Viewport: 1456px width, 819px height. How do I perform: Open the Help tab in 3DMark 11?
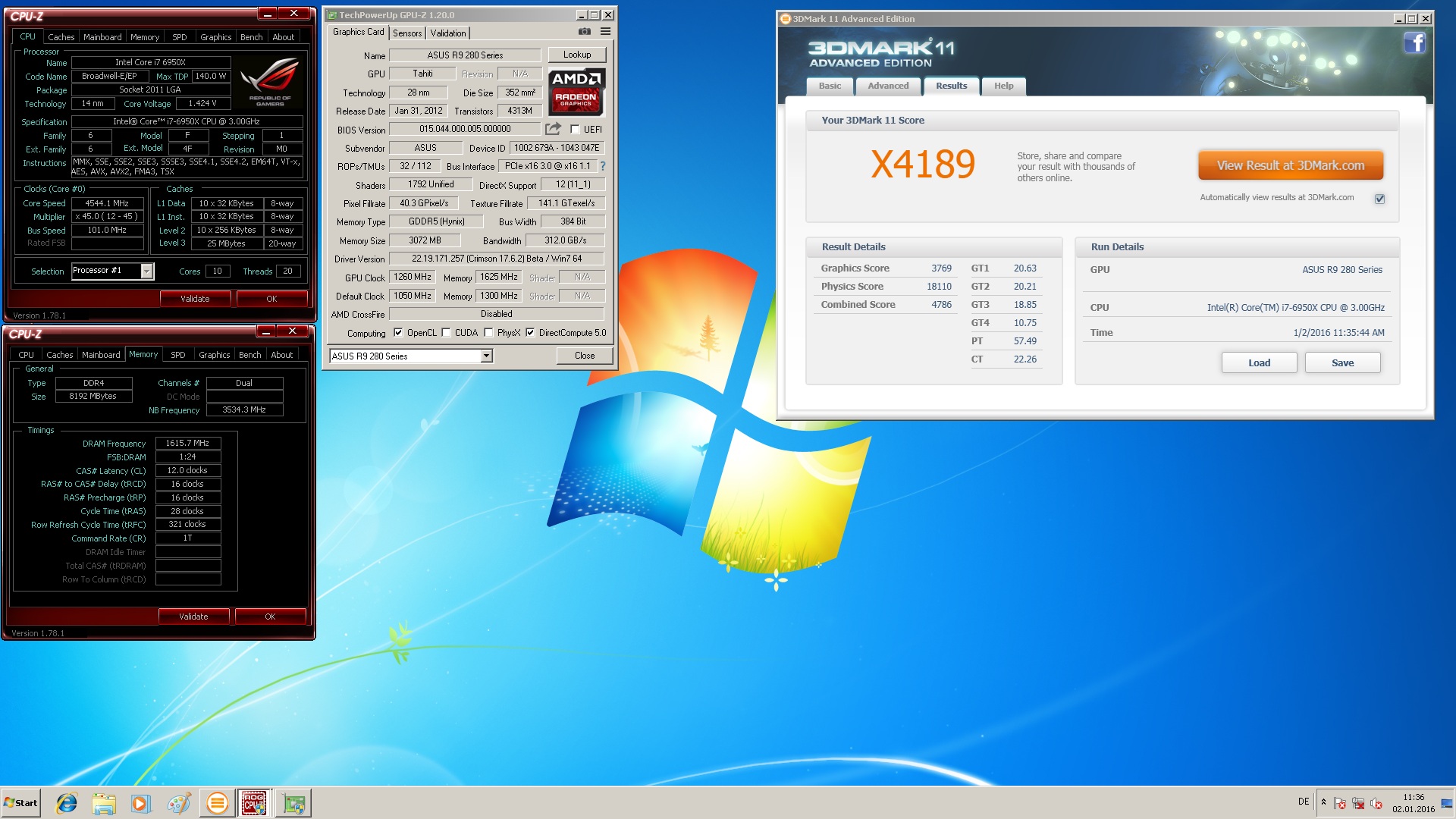pyautogui.click(x=1004, y=86)
